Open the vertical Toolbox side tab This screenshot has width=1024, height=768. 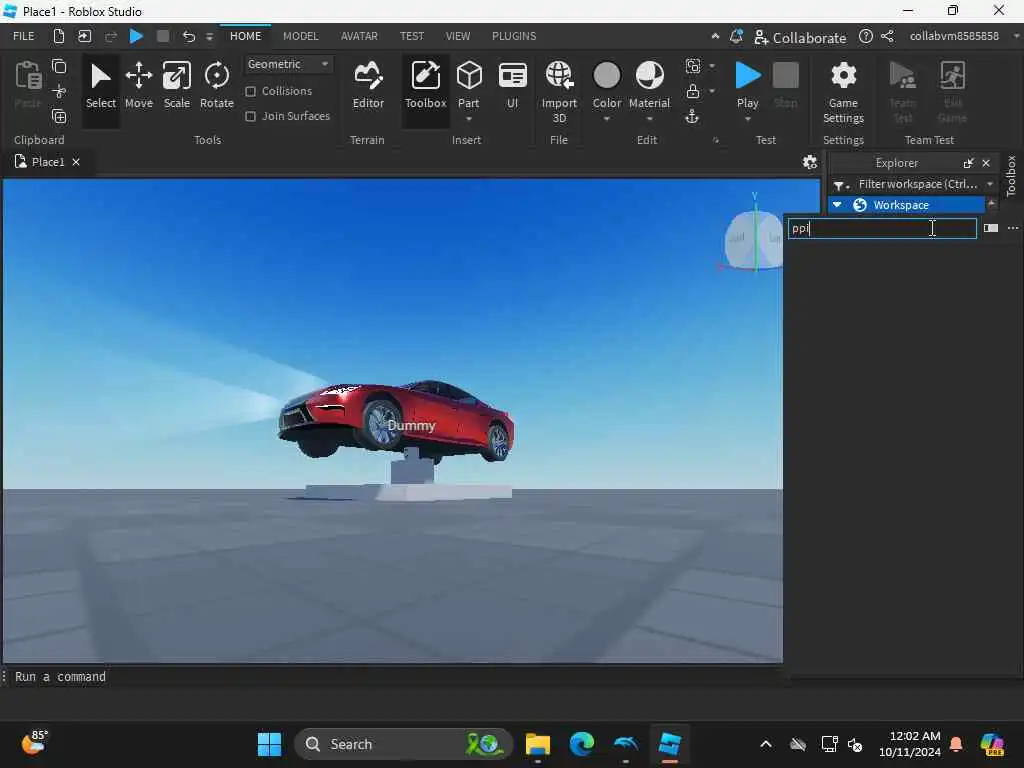[1012, 176]
